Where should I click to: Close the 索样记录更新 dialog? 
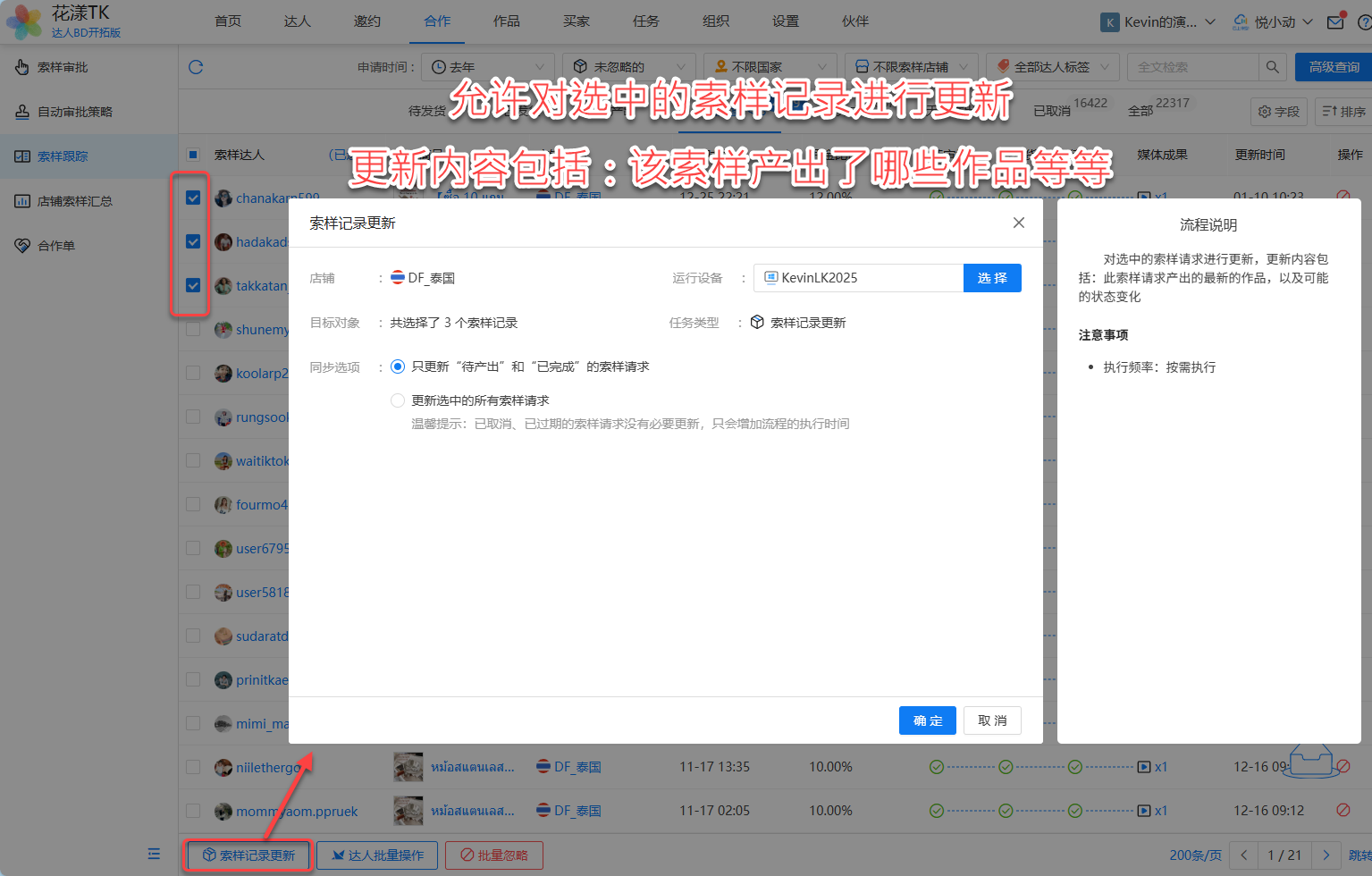click(x=1018, y=223)
